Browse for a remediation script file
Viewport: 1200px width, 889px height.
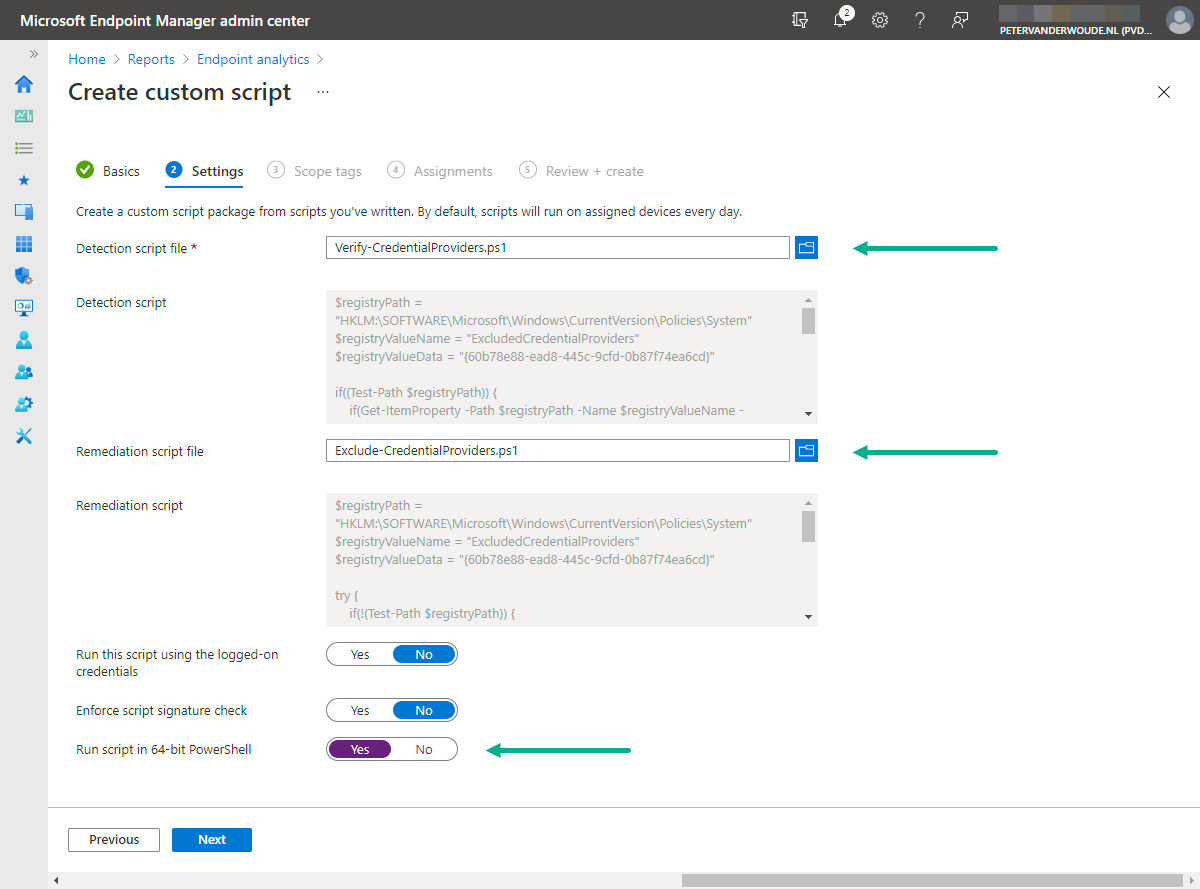(806, 450)
